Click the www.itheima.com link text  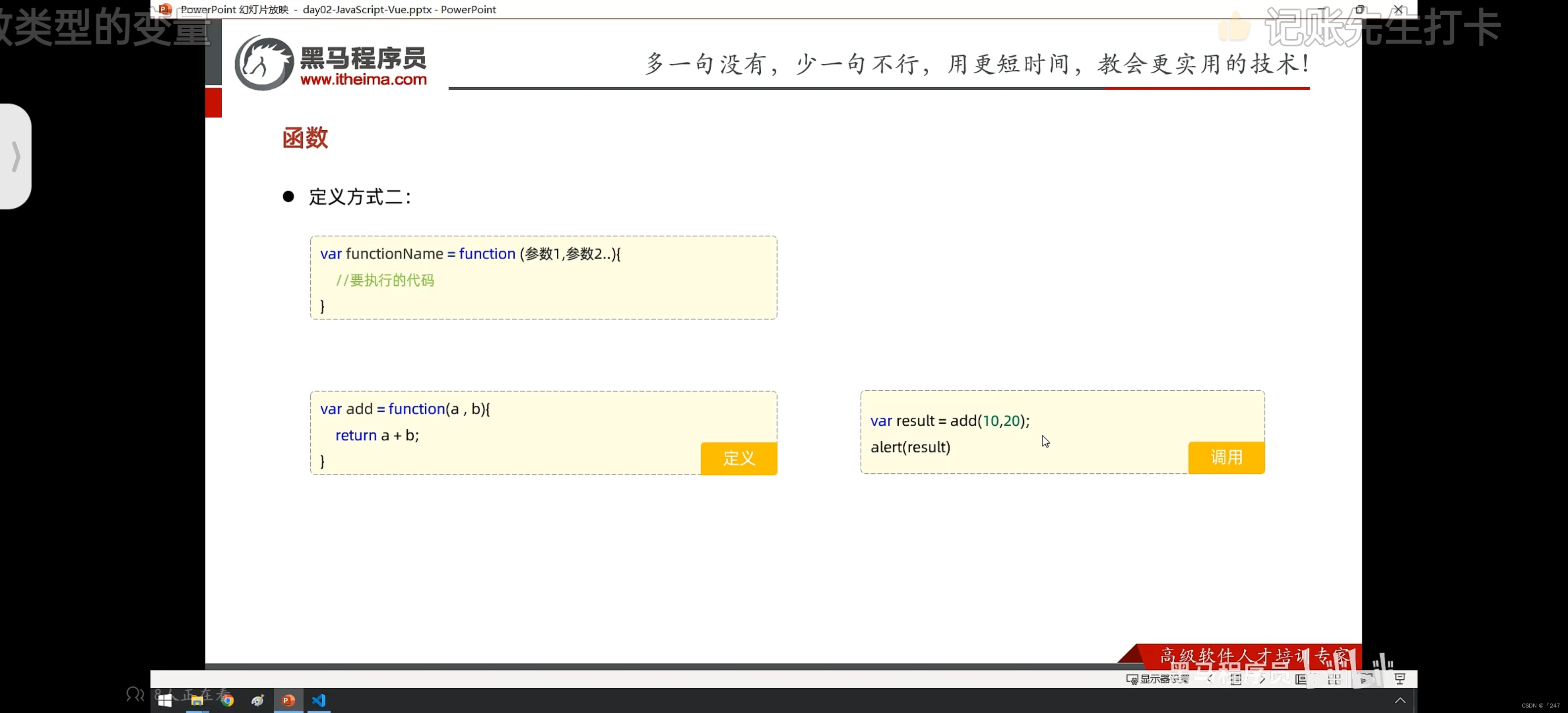(363, 79)
